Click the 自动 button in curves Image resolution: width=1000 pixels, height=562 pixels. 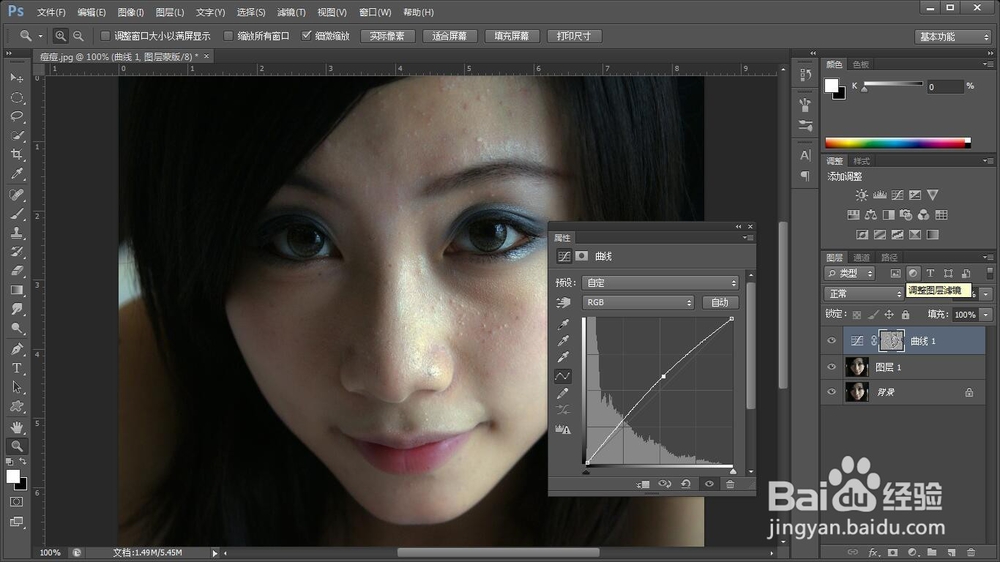[720, 302]
